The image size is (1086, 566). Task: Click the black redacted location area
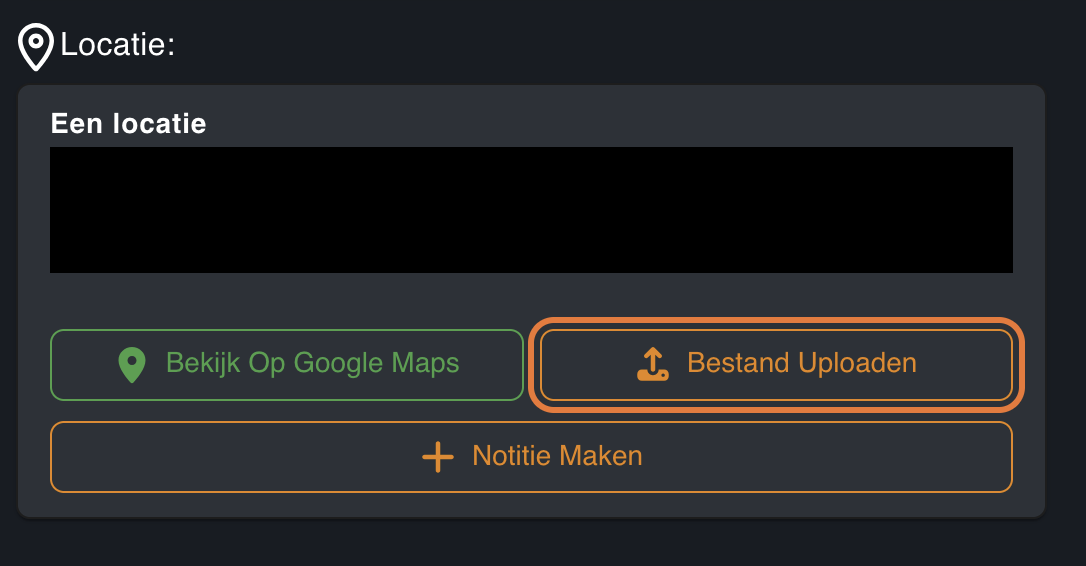click(531, 210)
